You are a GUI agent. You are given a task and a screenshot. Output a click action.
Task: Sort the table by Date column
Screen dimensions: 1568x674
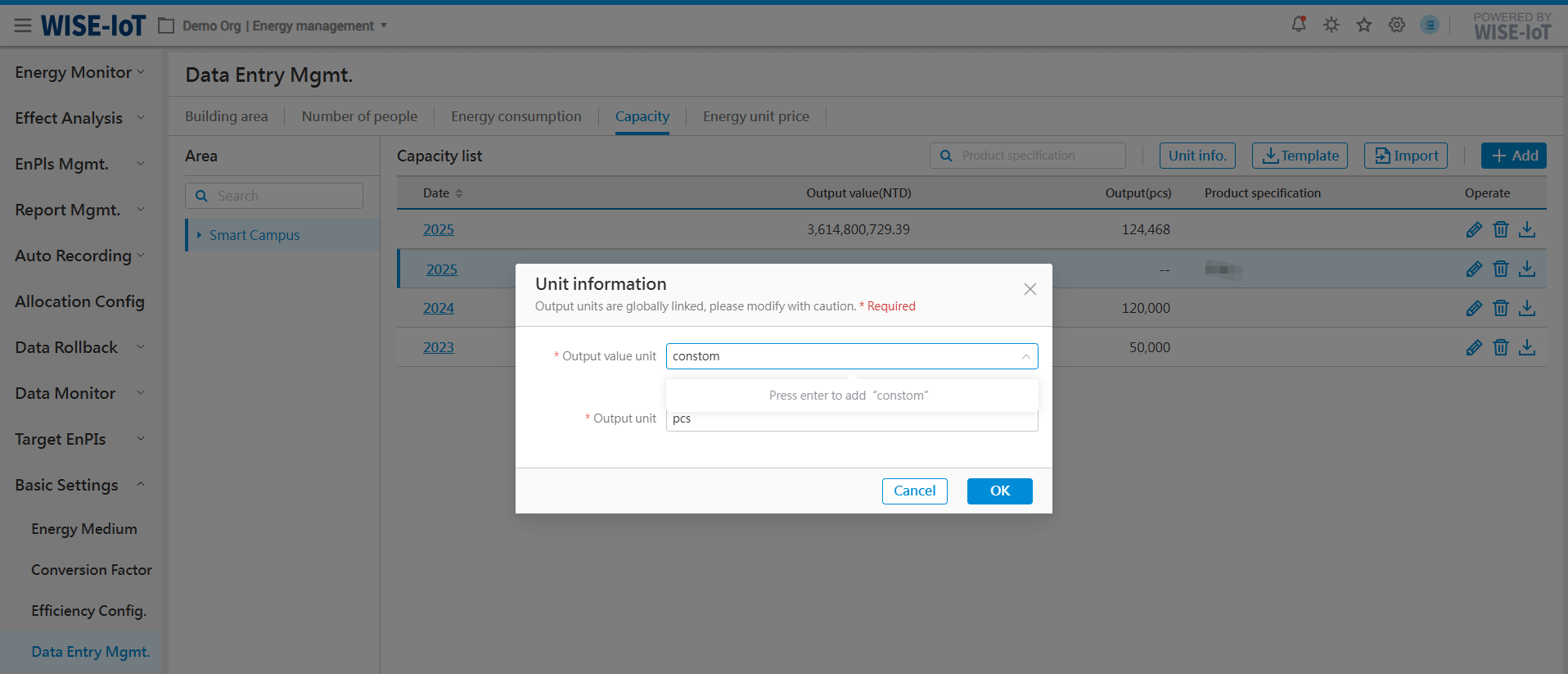click(x=458, y=193)
